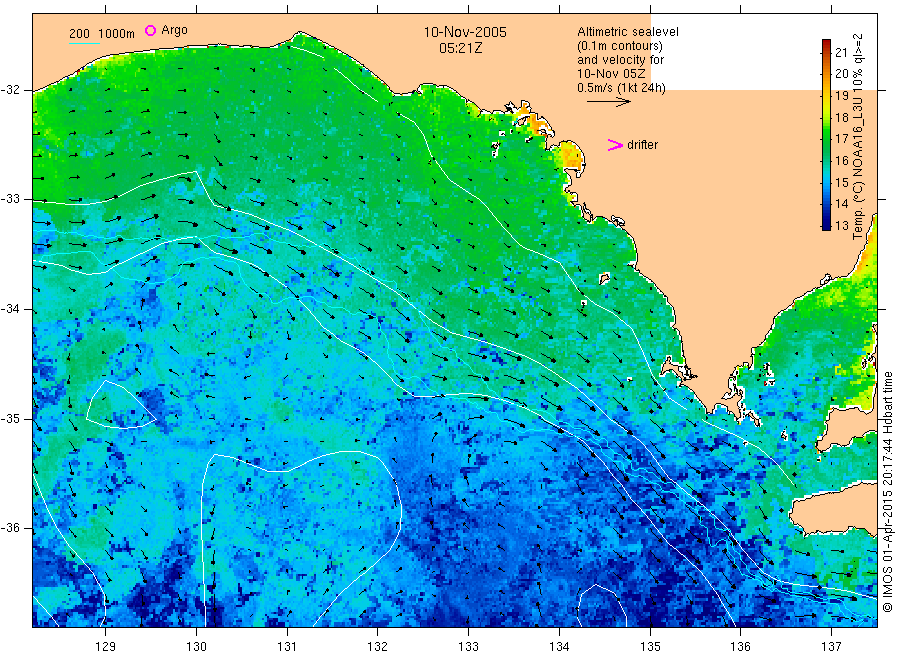The width and height of the screenshot is (900, 660).
Task: Click the latitude label -34
Action: point(10,309)
